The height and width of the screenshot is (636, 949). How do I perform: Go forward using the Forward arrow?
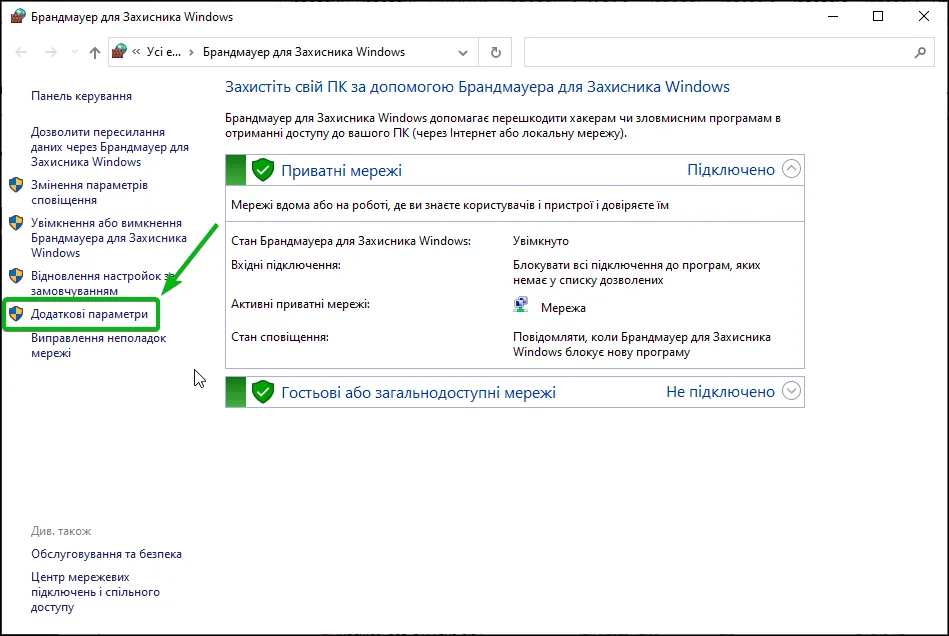(51, 53)
